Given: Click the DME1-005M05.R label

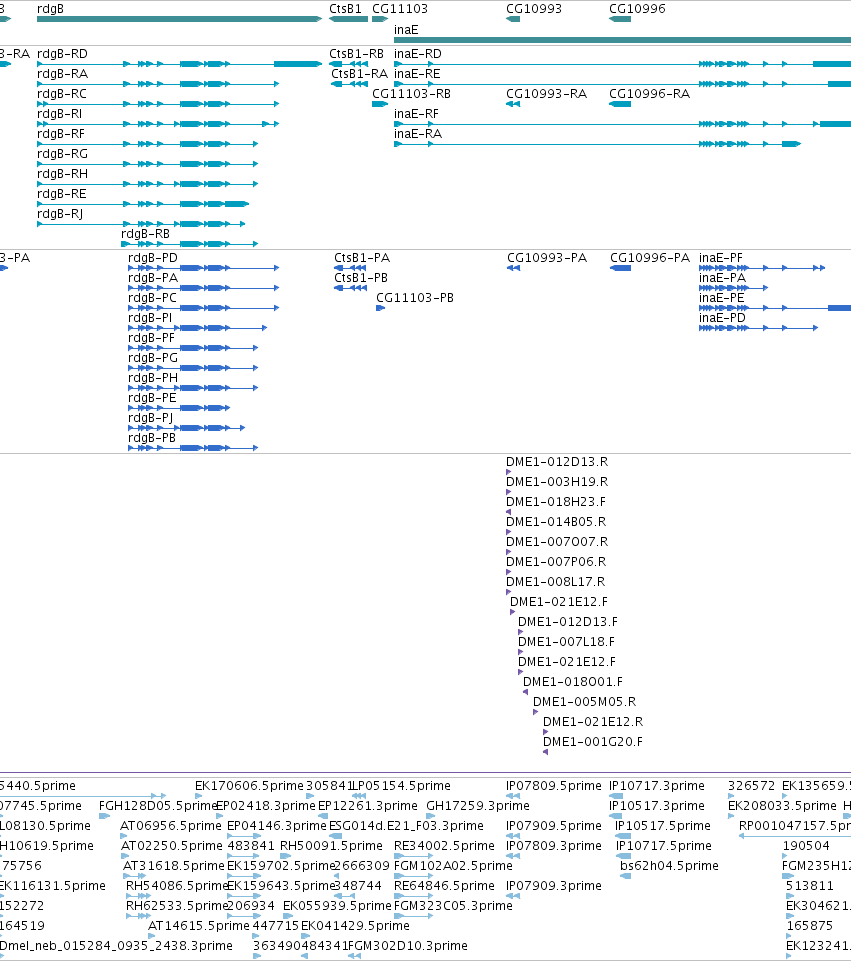Looking at the screenshot, I should pos(584,702).
